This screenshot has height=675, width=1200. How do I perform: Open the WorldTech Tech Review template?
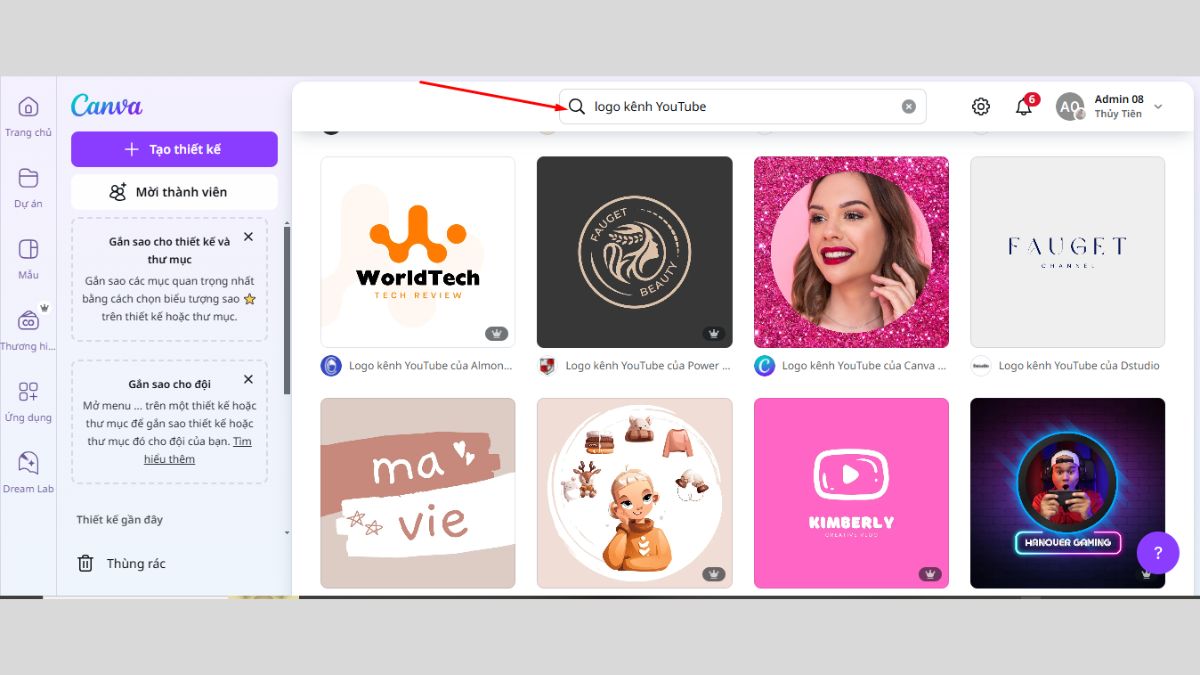[418, 252]
